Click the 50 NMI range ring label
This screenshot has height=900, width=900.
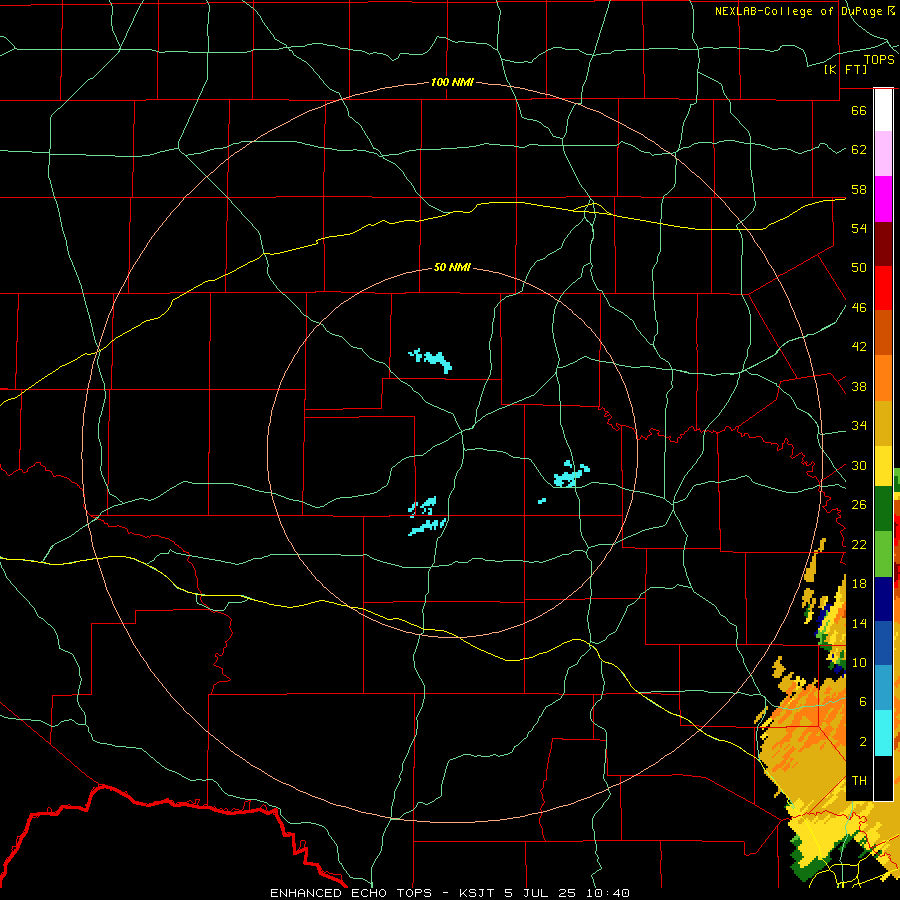[x=452, y=267]
